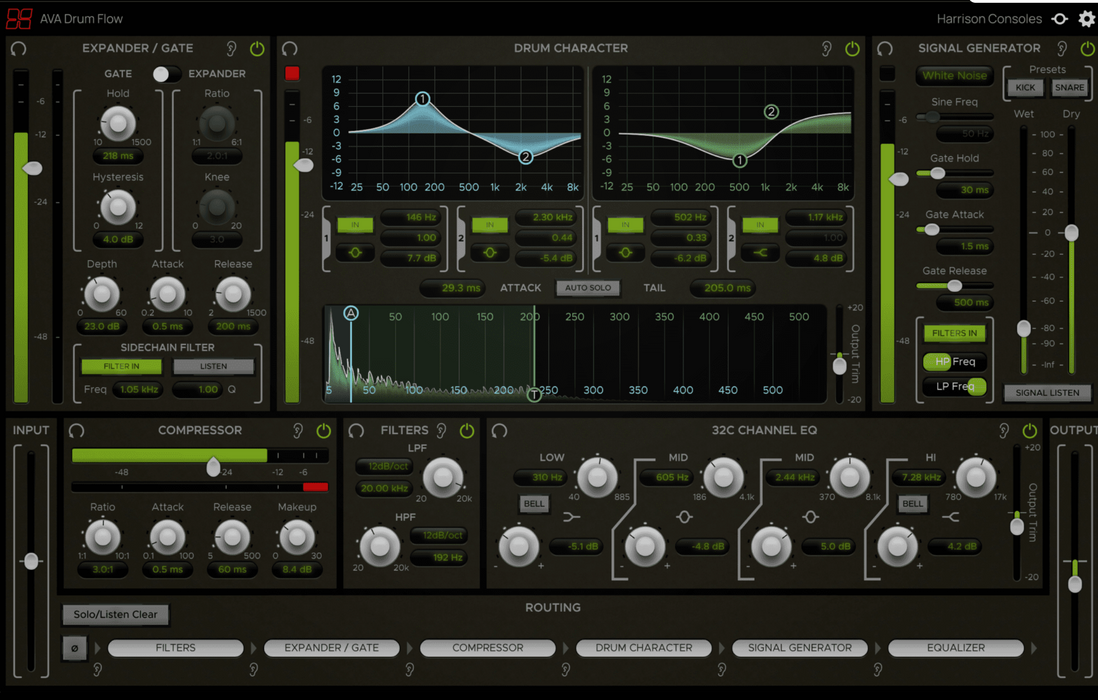
Task: Toggle attack band 1 IN button
Action: point(355,225)
